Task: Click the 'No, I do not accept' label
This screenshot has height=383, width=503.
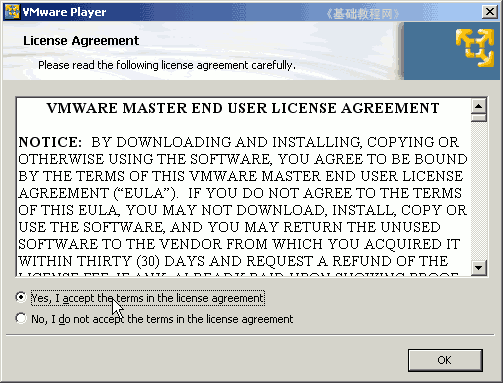Action: point(162,319)
